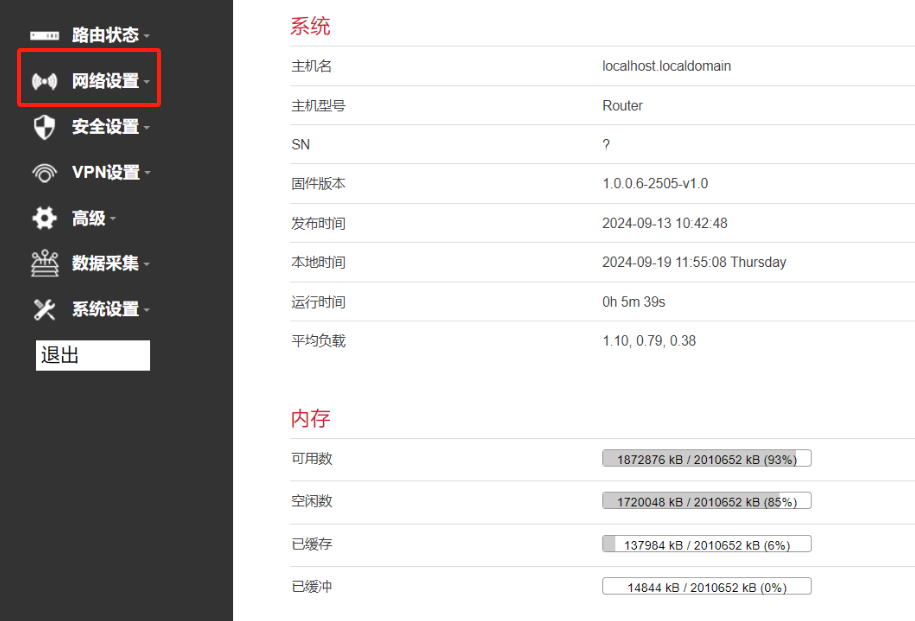Select the 主机名 localhost.localdomain field
Screen dimensions: 915x621
666,66
